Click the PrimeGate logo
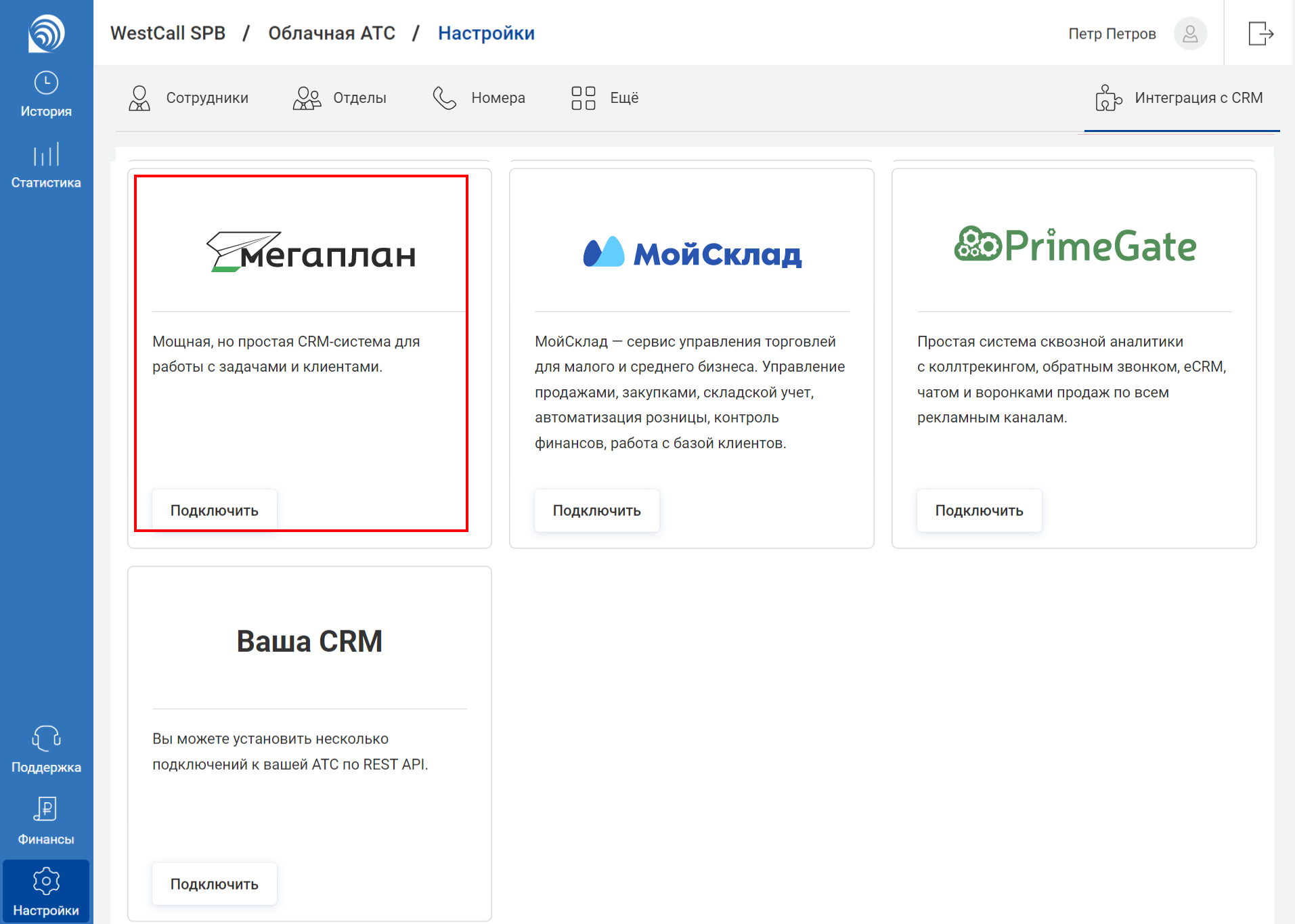The width and height of the screenshot is (1295, 924). point(1074,244)
